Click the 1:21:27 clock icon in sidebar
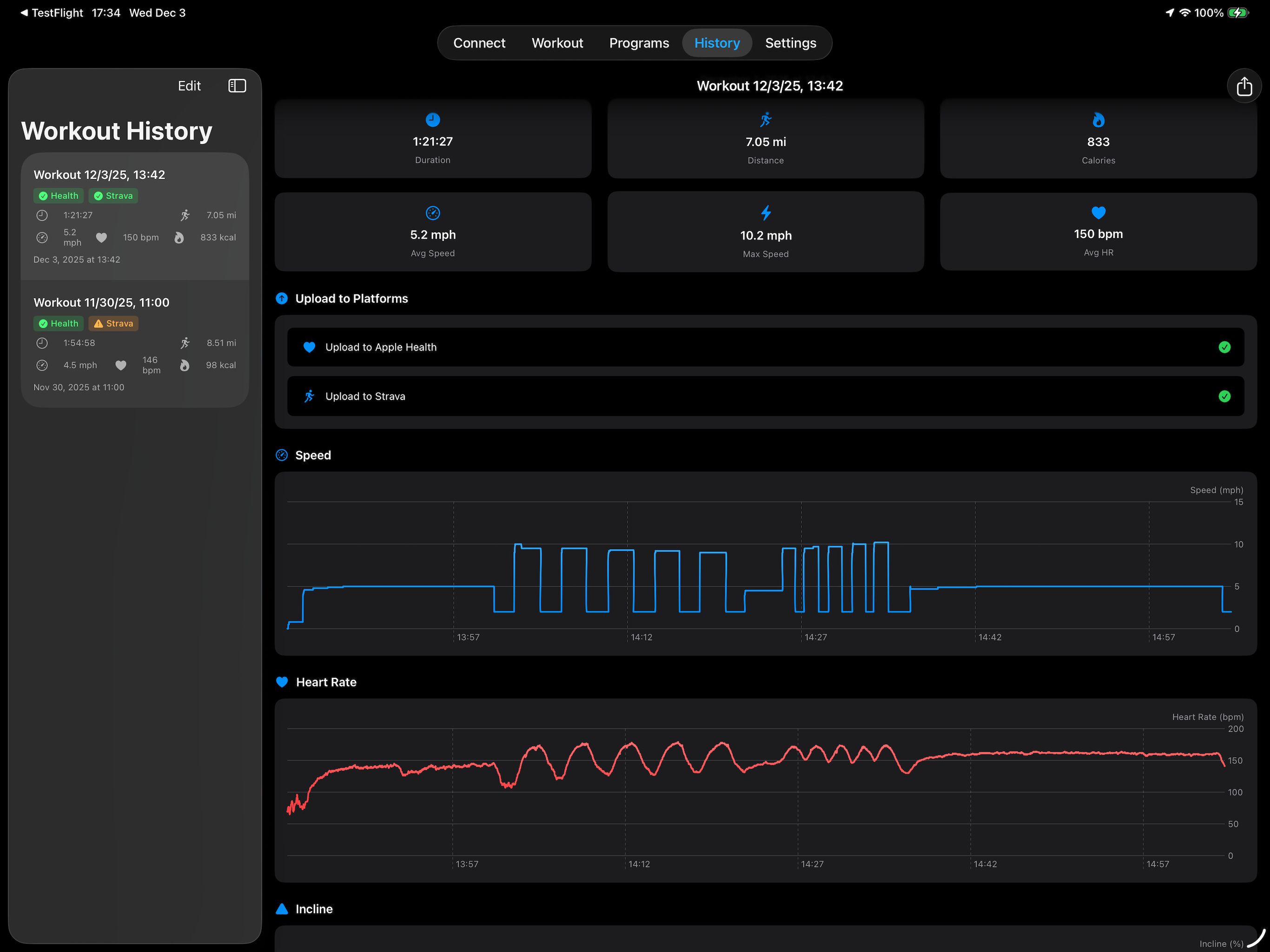This screenshot has width=1270, height=952. 42,215
